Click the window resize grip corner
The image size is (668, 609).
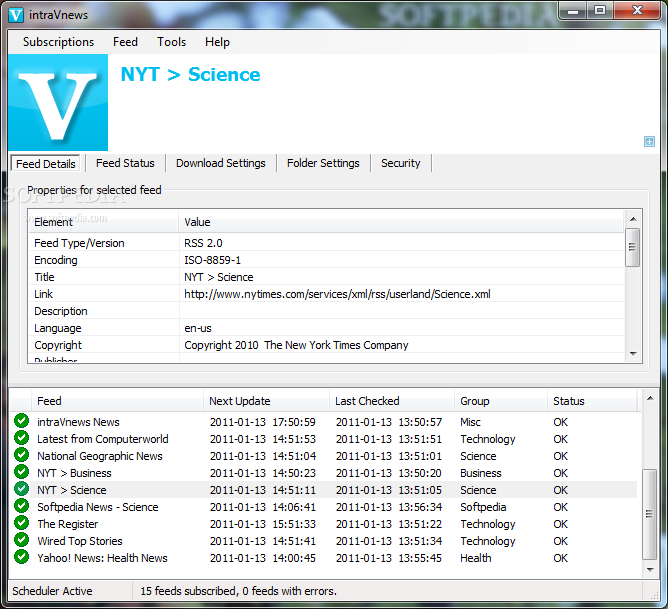tap(655, 596)
